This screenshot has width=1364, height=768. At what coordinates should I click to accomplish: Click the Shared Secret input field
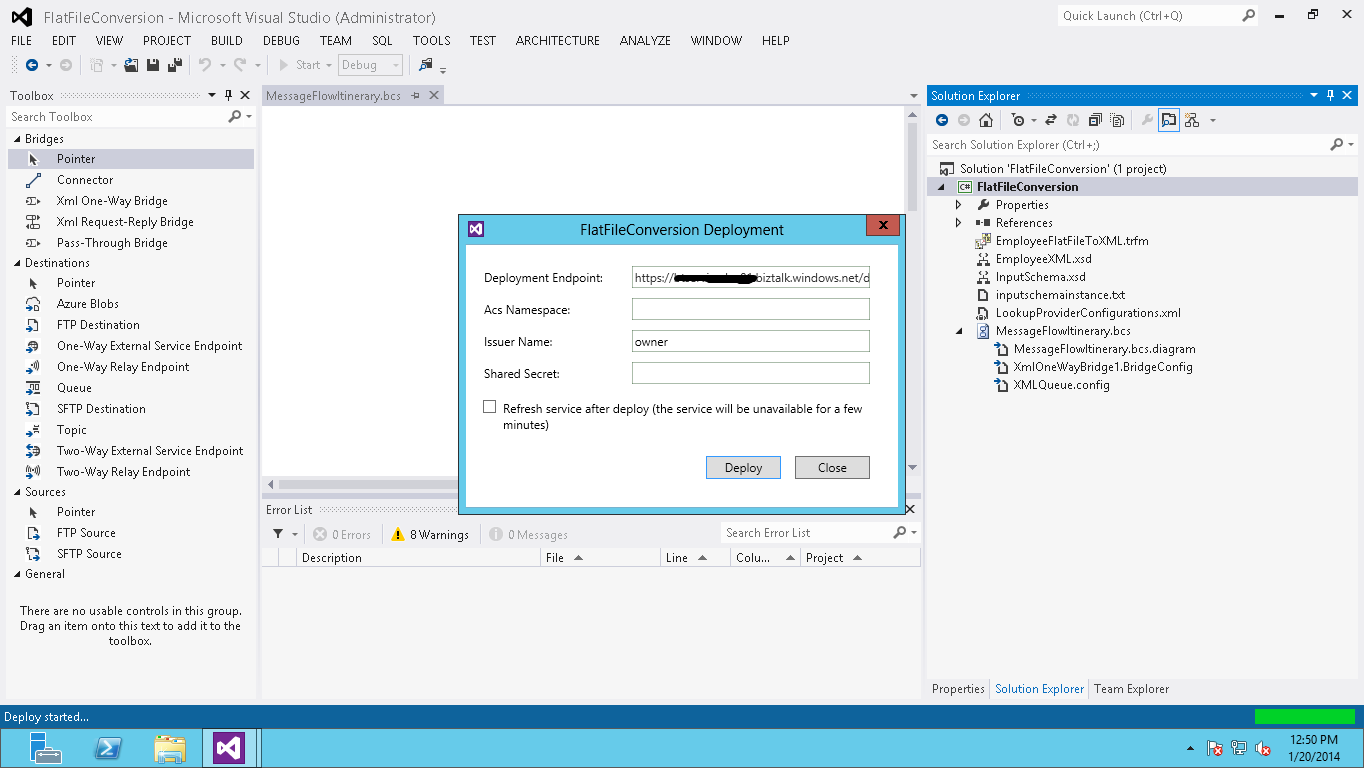click(x=751, y=373)
